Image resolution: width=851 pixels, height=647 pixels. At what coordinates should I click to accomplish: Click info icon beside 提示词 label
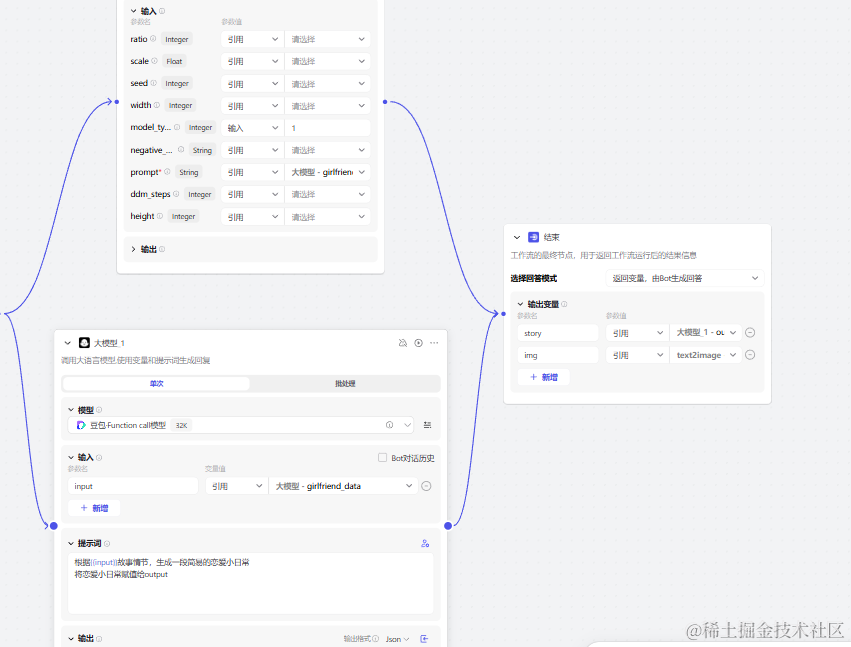107,544
